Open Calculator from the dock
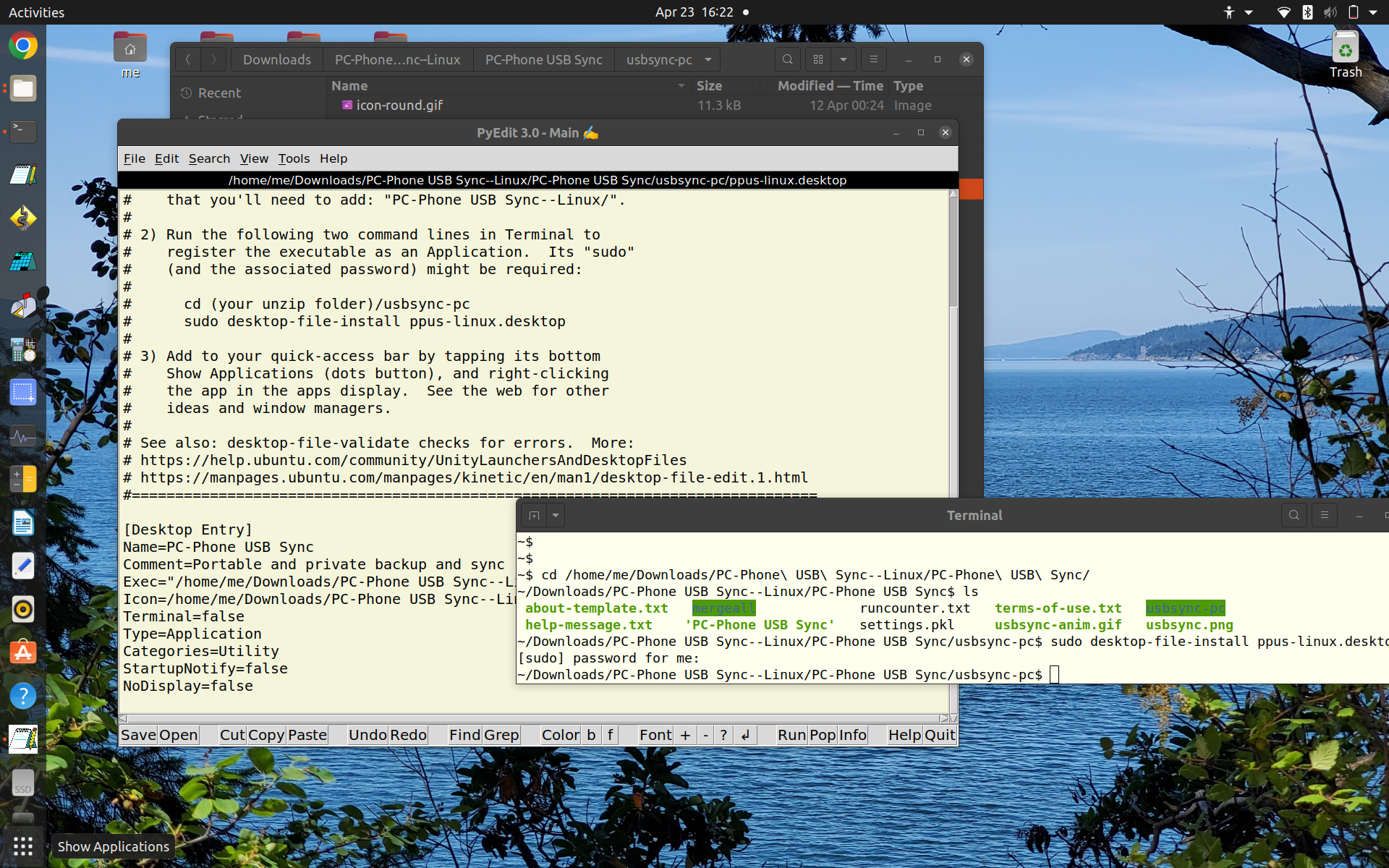Image resolution: width=1389 pixels, height=868 pixels. pyautogui.click(x=23, y=479)
